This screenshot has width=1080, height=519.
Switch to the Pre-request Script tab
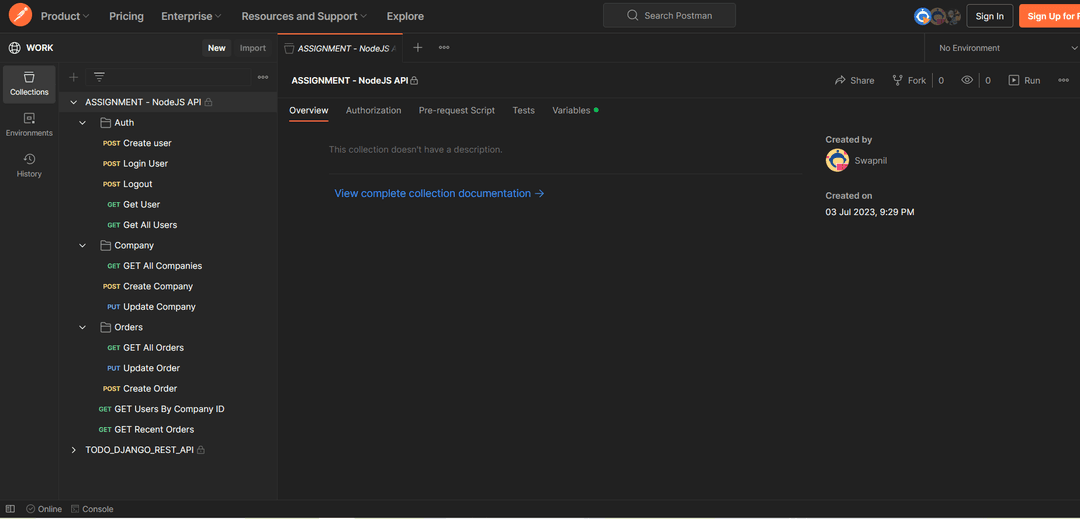point(457,110)
